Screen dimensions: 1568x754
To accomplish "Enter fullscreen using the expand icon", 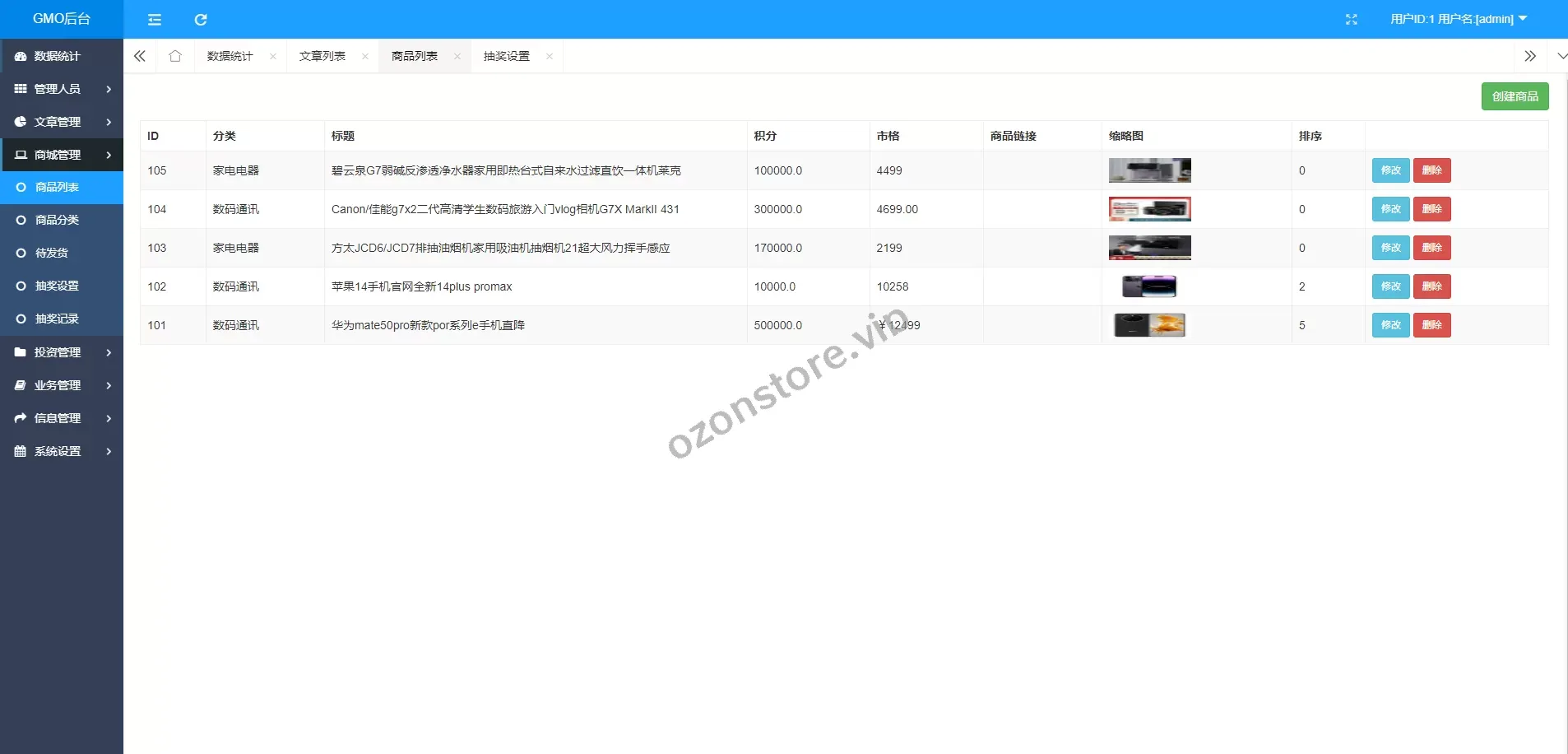I will (1351, 19).
